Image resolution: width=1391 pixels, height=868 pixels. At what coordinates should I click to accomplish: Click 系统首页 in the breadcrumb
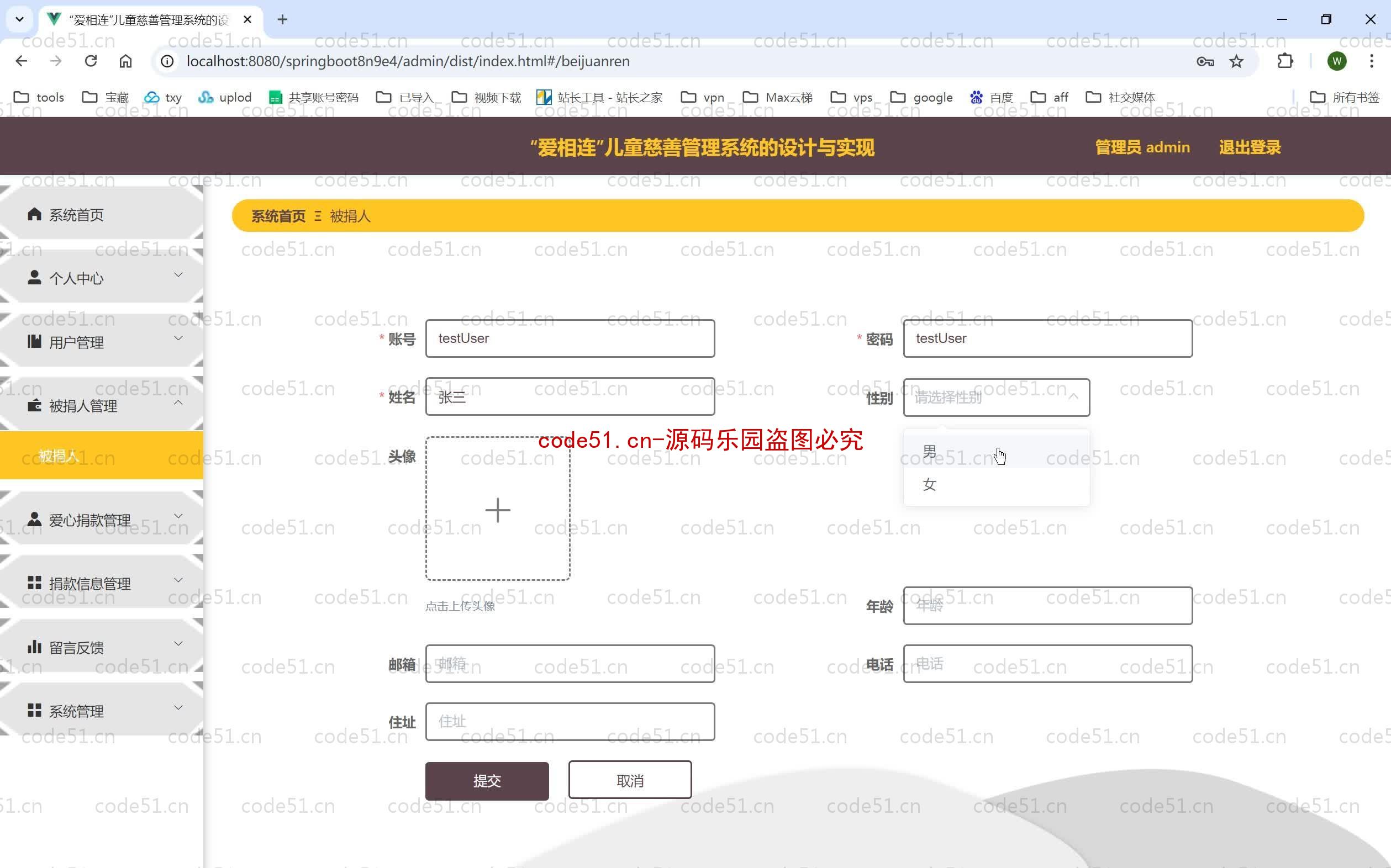click(278, 216)
